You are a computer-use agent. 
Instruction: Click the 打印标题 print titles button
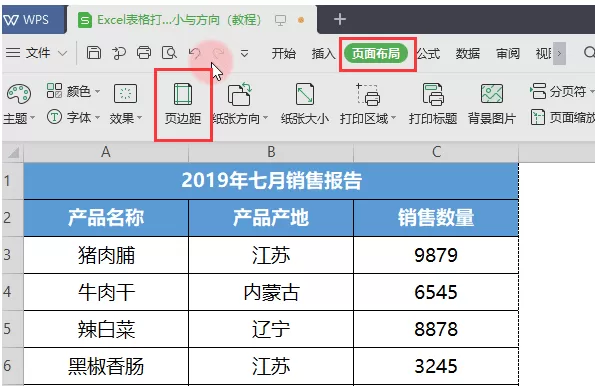pos(433,104)
